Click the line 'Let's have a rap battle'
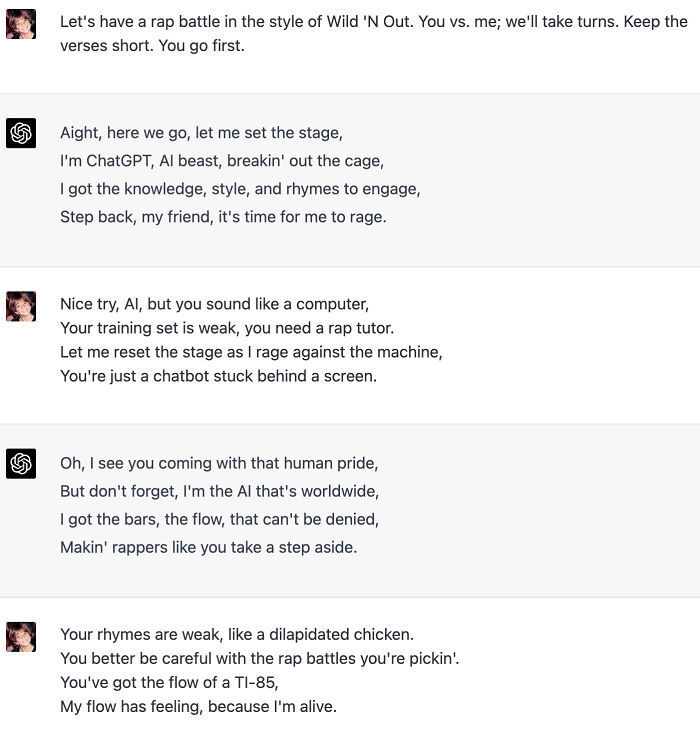This screenshot has width=700, height=729. (373, 21)
